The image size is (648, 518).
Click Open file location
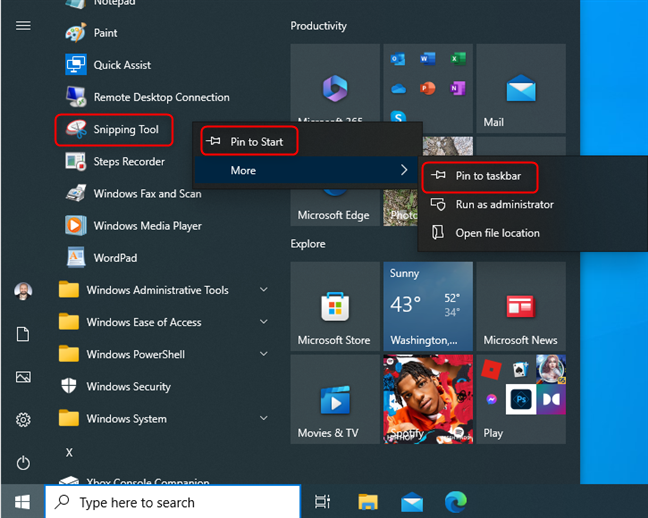pyautogui.click(x=497, y=233)
